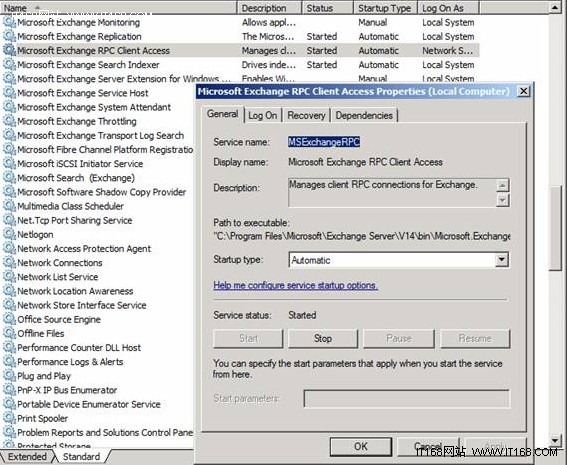Click gear icon of Microsoft Exchange Service Host
The image size is (567, 465).
pos(9,93)
